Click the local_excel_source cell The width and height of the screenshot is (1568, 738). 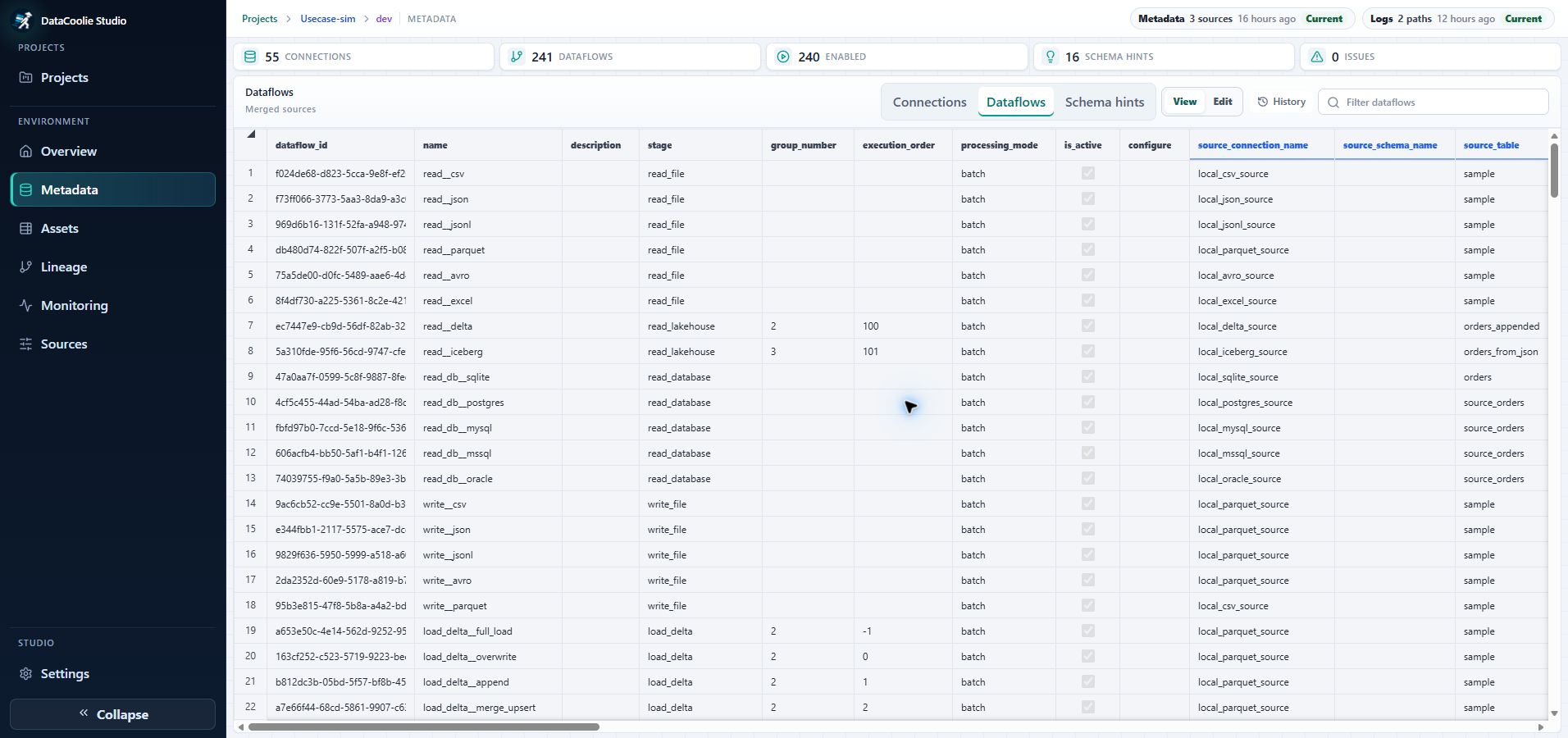(1261, 300)
